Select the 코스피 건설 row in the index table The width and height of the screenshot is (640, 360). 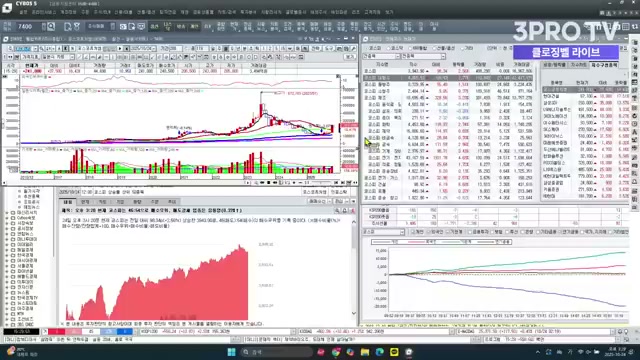448,184
